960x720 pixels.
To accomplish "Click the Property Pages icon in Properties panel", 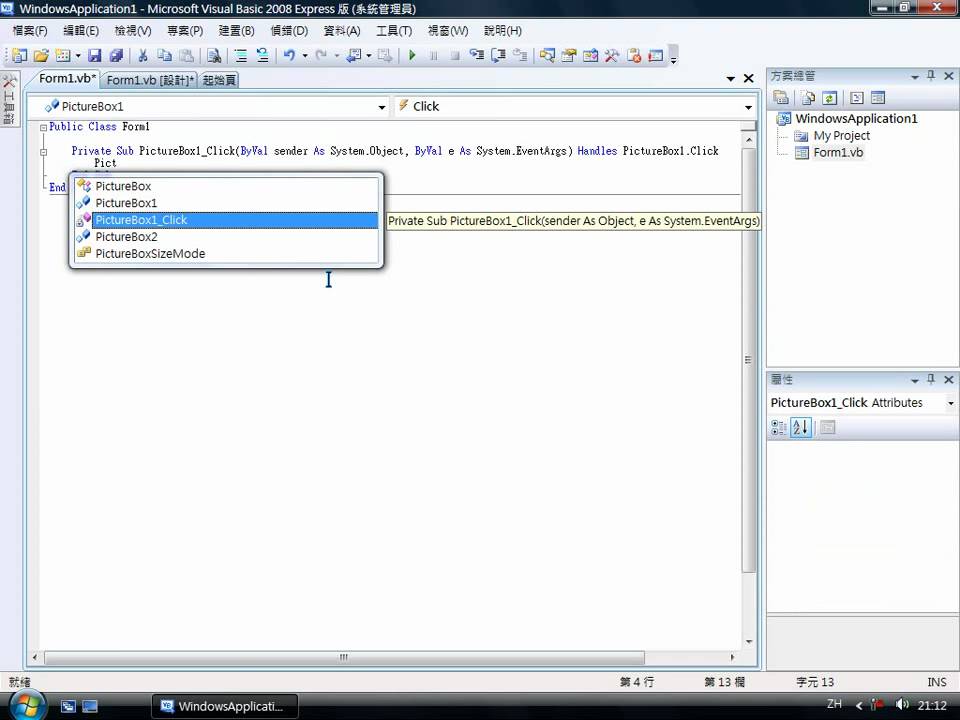I will (827, 427).
